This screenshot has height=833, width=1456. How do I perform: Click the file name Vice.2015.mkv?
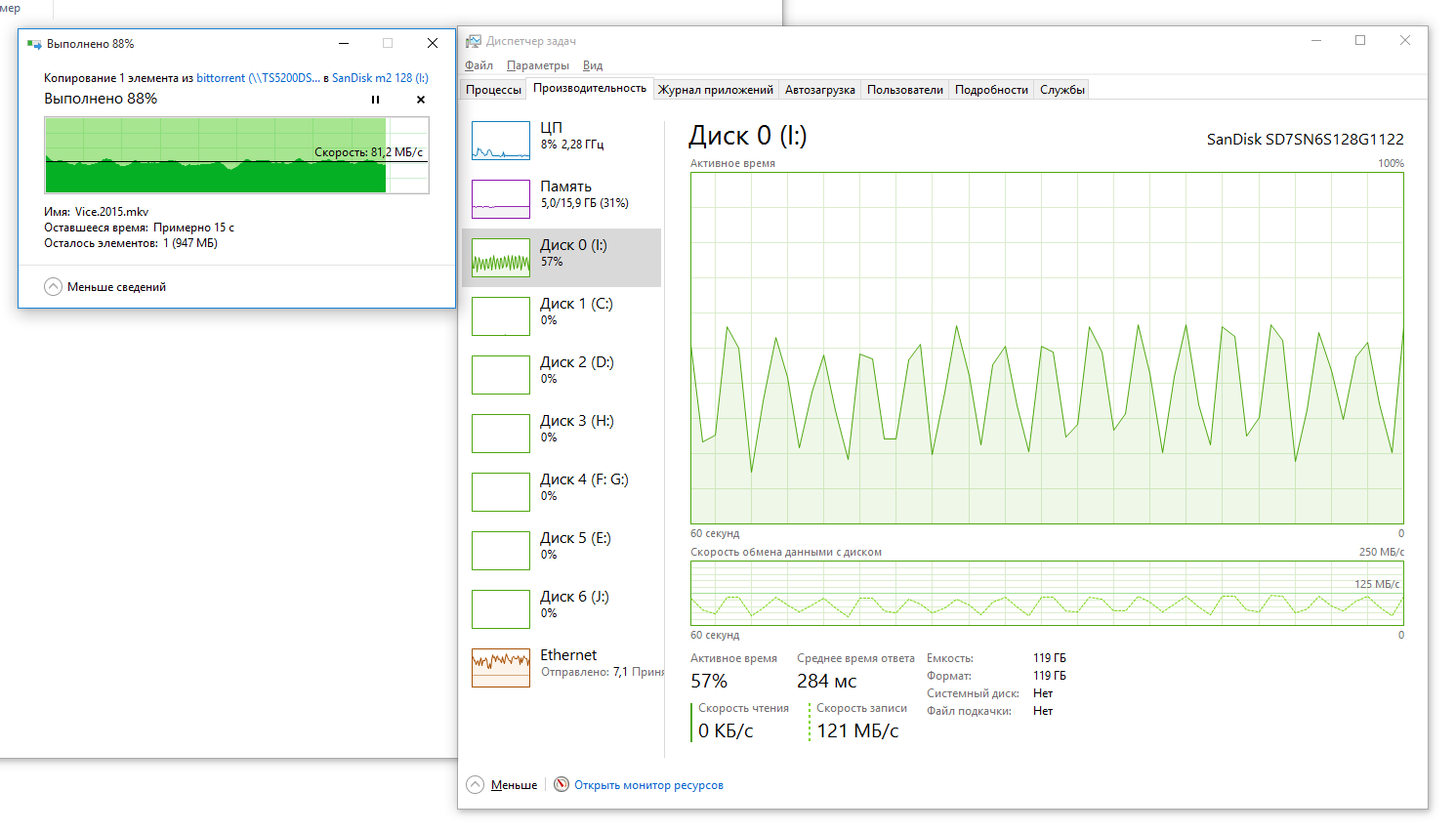(x=112, y=212)
